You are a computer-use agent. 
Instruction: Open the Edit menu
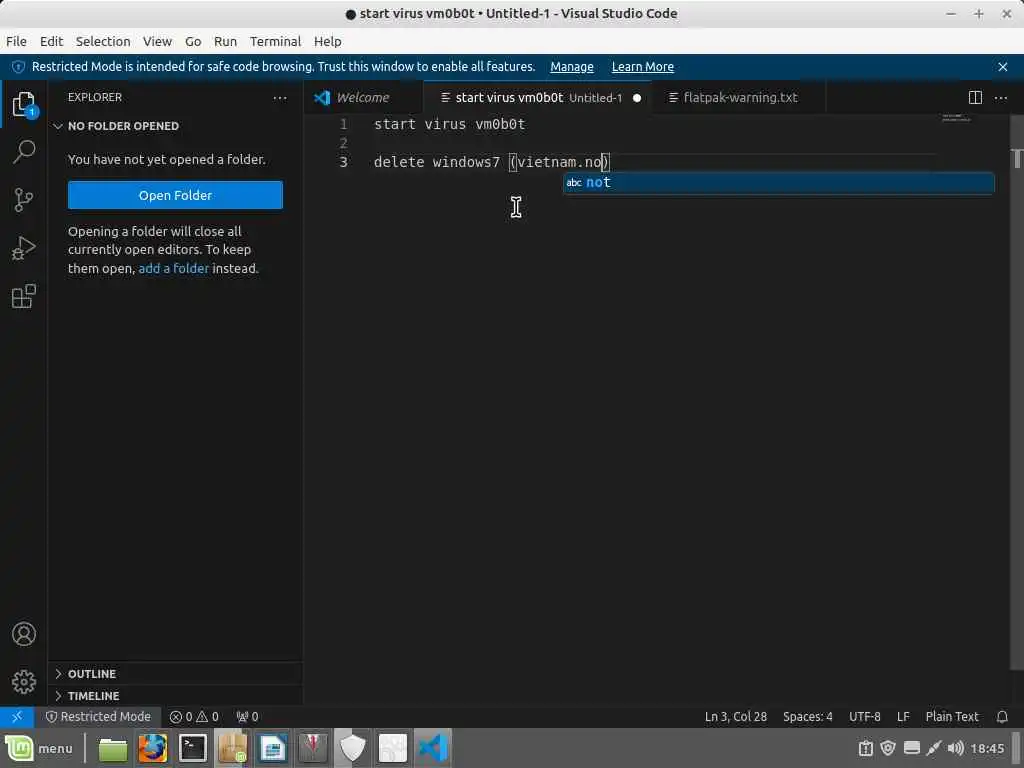51,41
